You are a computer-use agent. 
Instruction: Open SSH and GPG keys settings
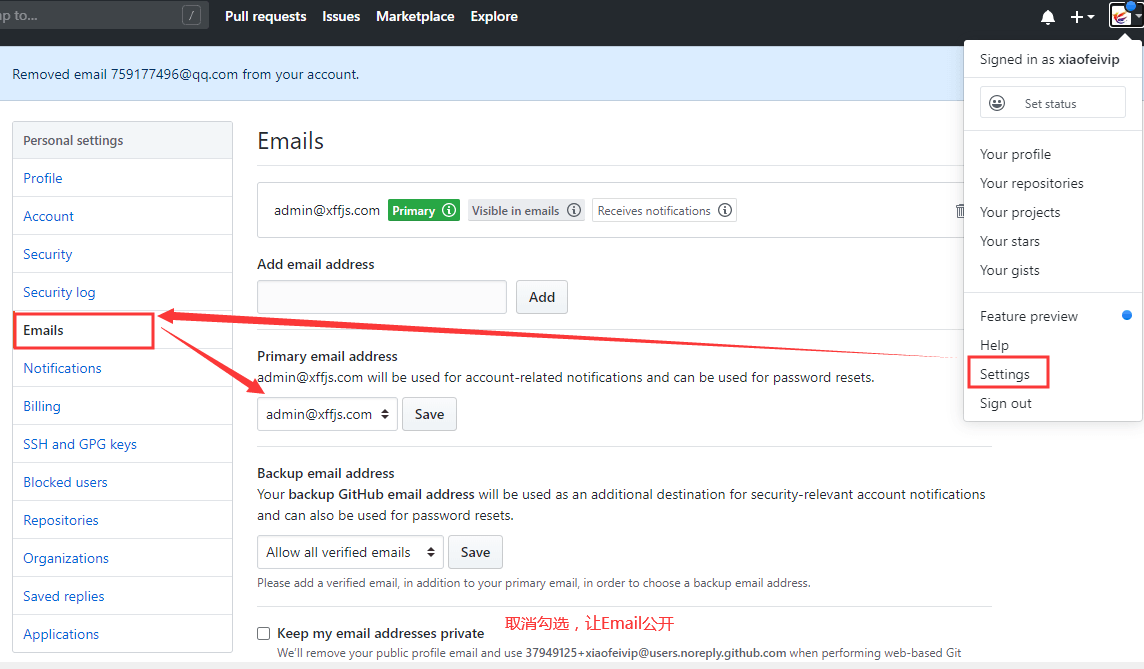[80, 444]
